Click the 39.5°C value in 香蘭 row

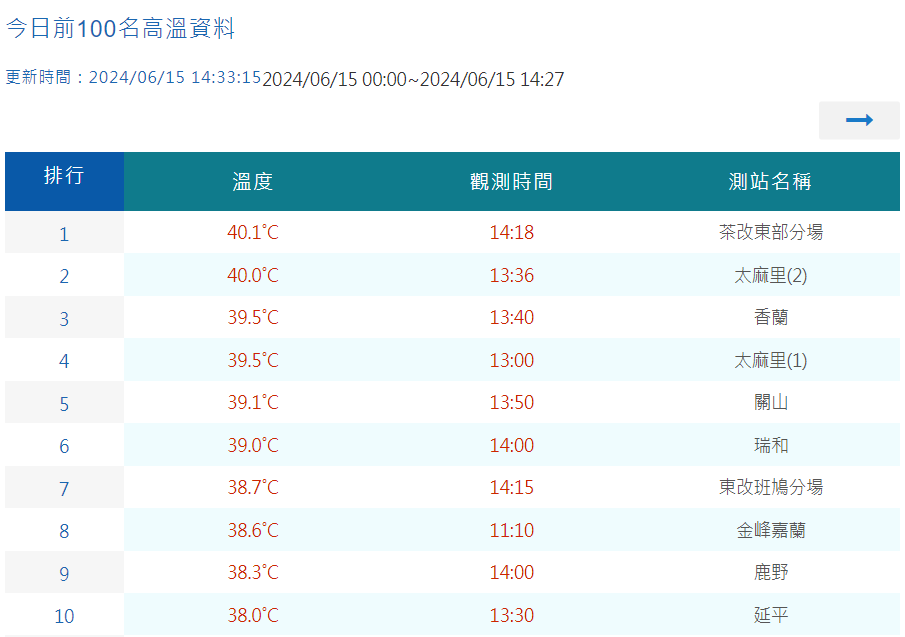pos(253,317)
